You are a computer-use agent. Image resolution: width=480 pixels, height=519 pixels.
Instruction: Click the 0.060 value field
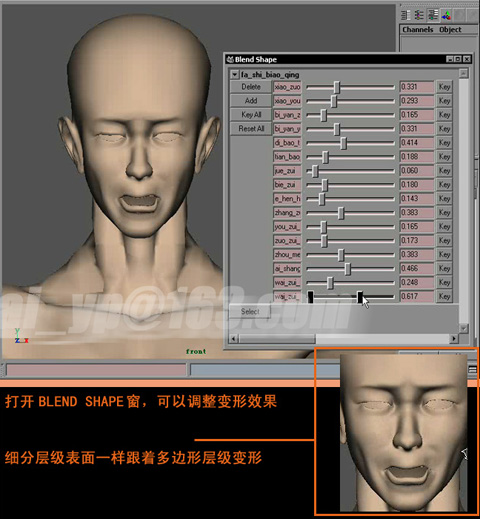pyautogui.click(x=417, y=171)
